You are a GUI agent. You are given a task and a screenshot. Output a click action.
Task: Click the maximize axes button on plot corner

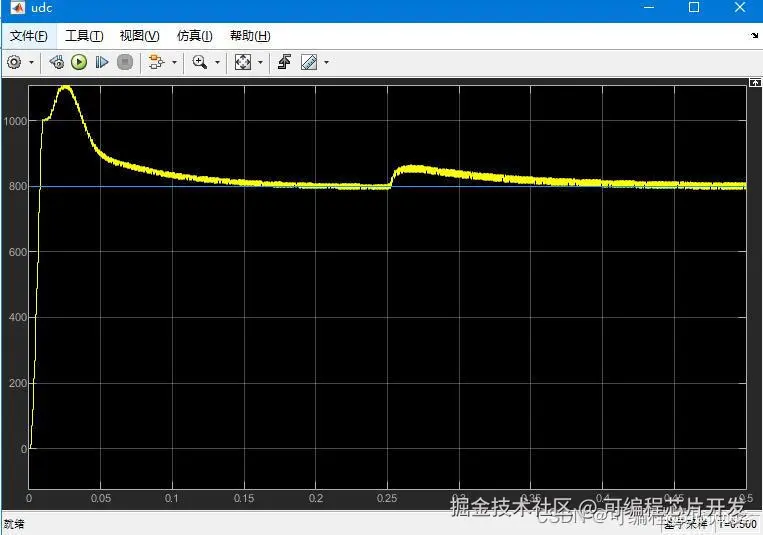755,83
